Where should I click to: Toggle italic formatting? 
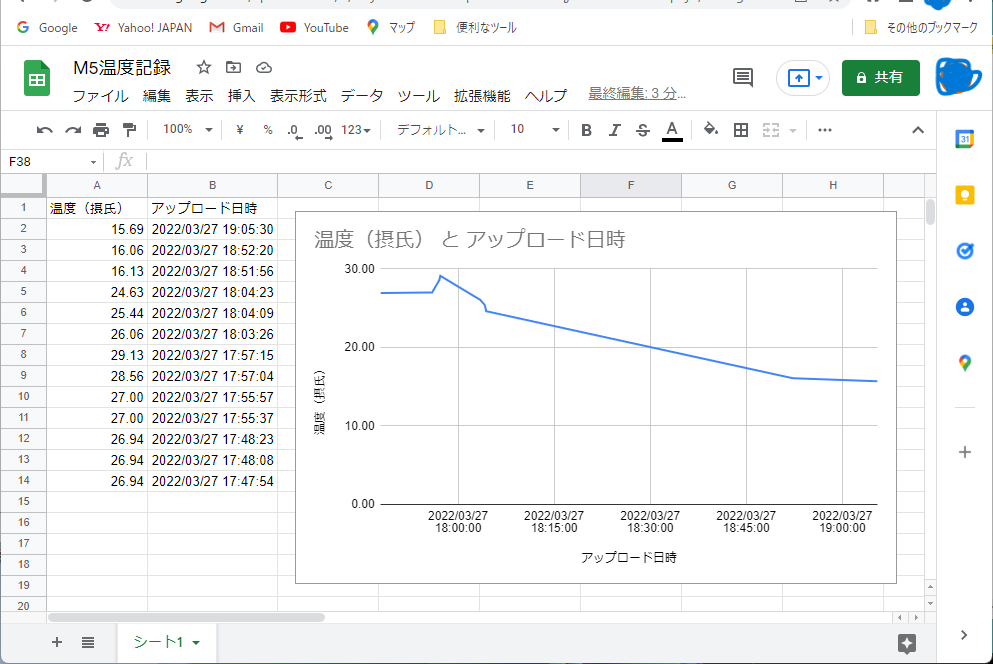(614, 129)
